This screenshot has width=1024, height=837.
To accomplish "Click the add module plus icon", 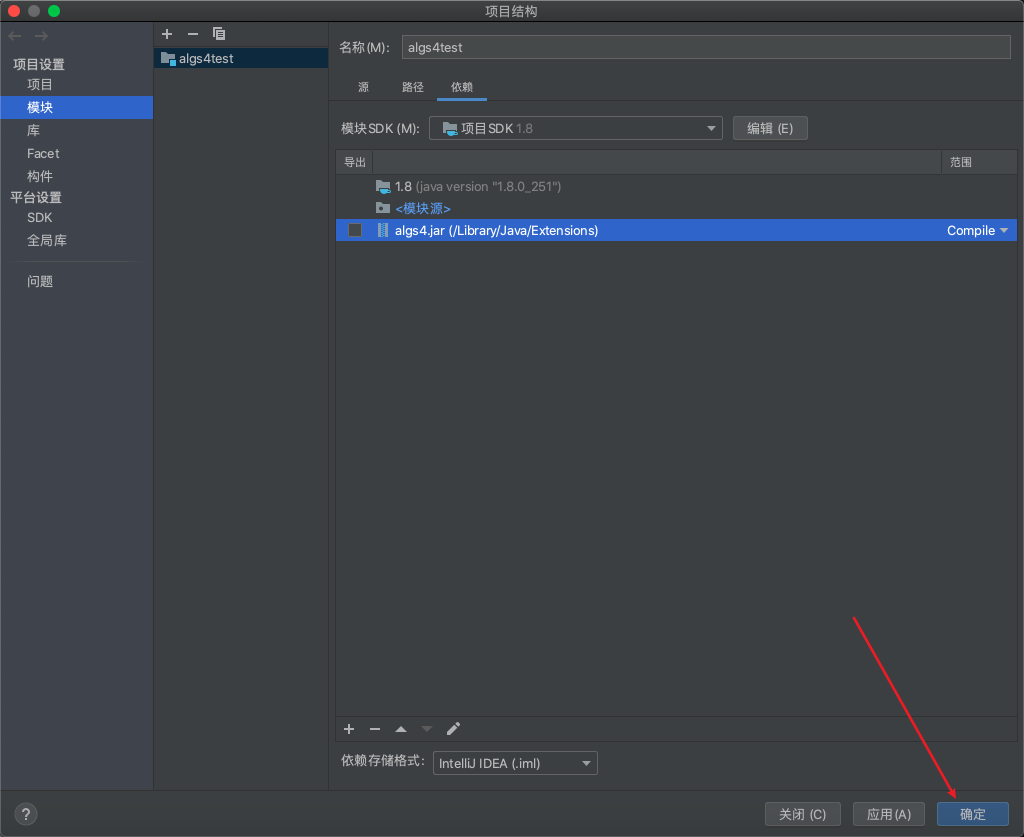I will coord(167,34).
